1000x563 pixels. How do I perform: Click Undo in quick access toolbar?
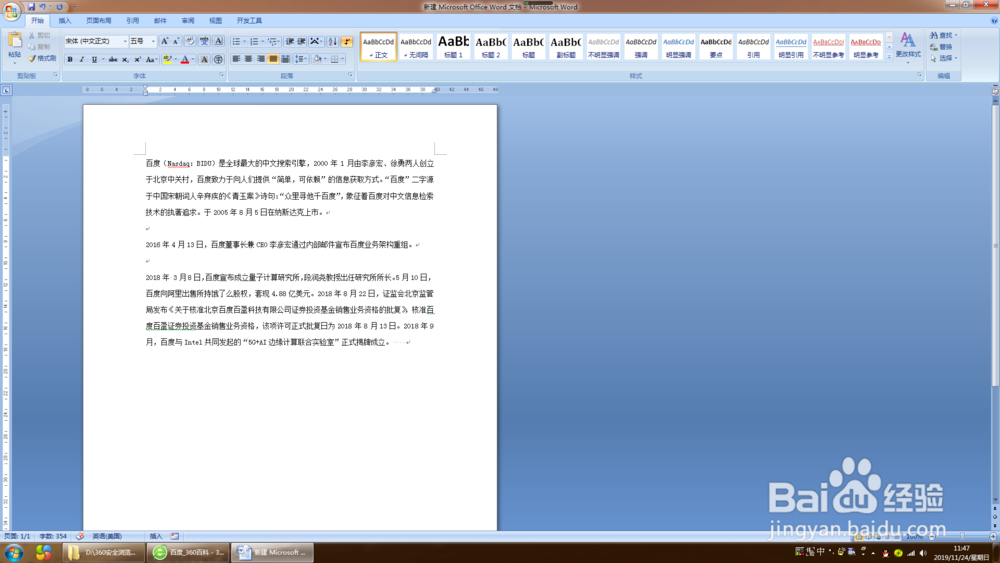[x=42, y=6]
